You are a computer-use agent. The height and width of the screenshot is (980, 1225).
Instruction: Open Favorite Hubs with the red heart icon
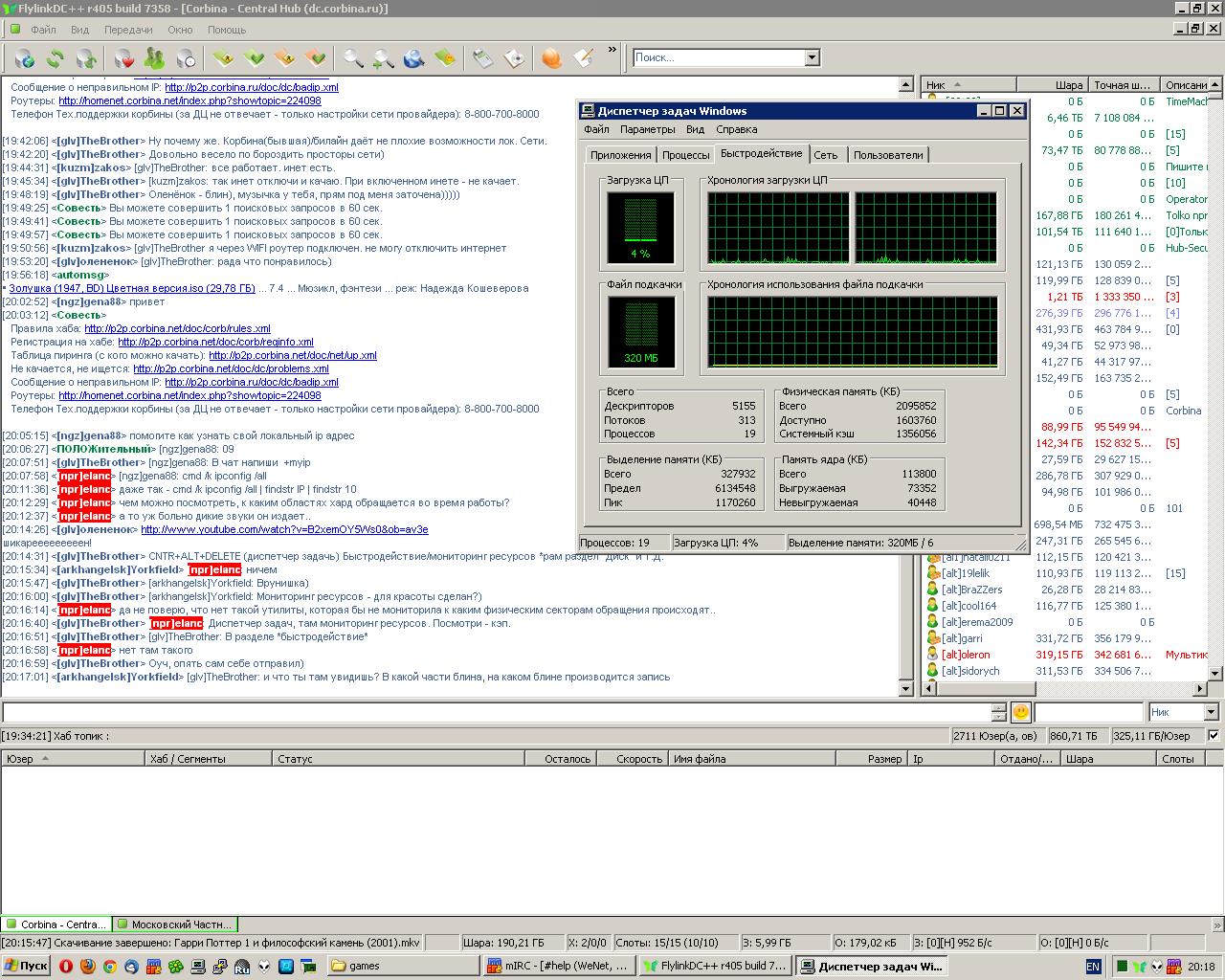pyautogui.click(x=123, y=58)
